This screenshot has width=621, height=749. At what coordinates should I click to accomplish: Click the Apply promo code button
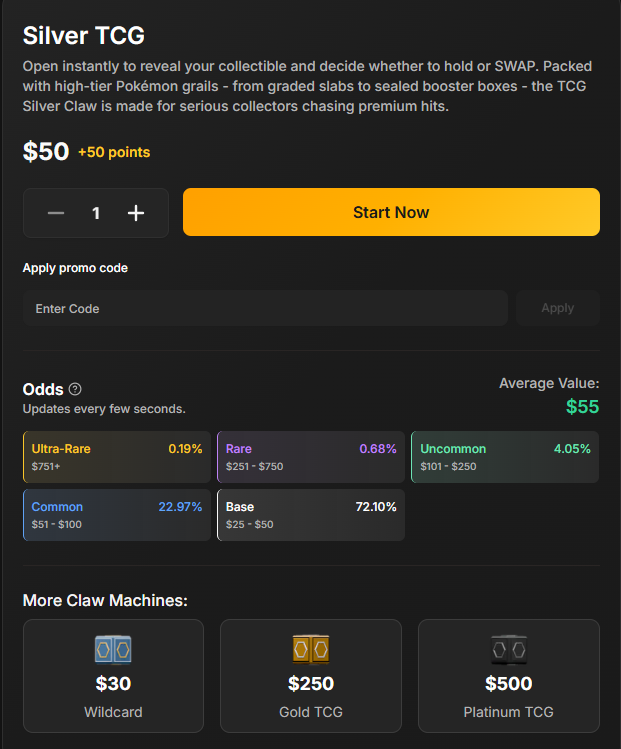click(x=557, y=308)
